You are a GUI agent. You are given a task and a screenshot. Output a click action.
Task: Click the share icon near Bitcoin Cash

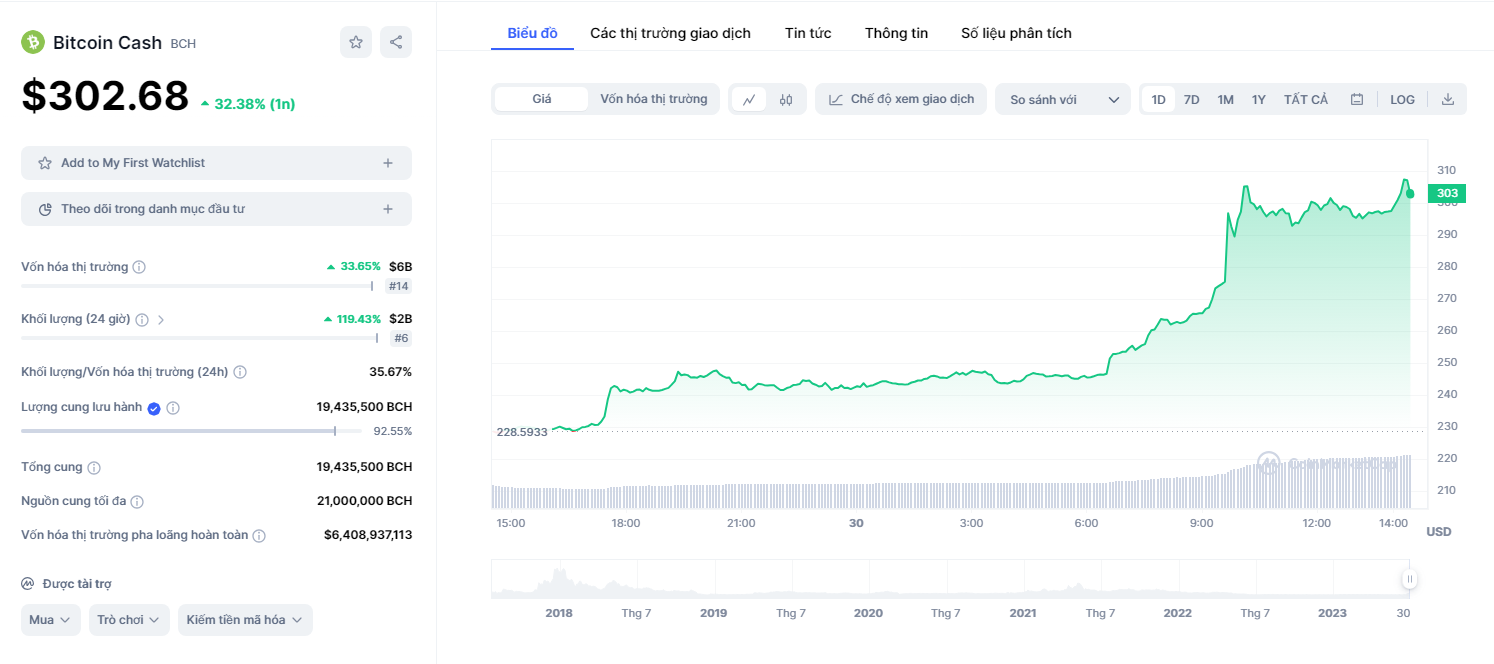pyautogui.click(x=396, y=42)
